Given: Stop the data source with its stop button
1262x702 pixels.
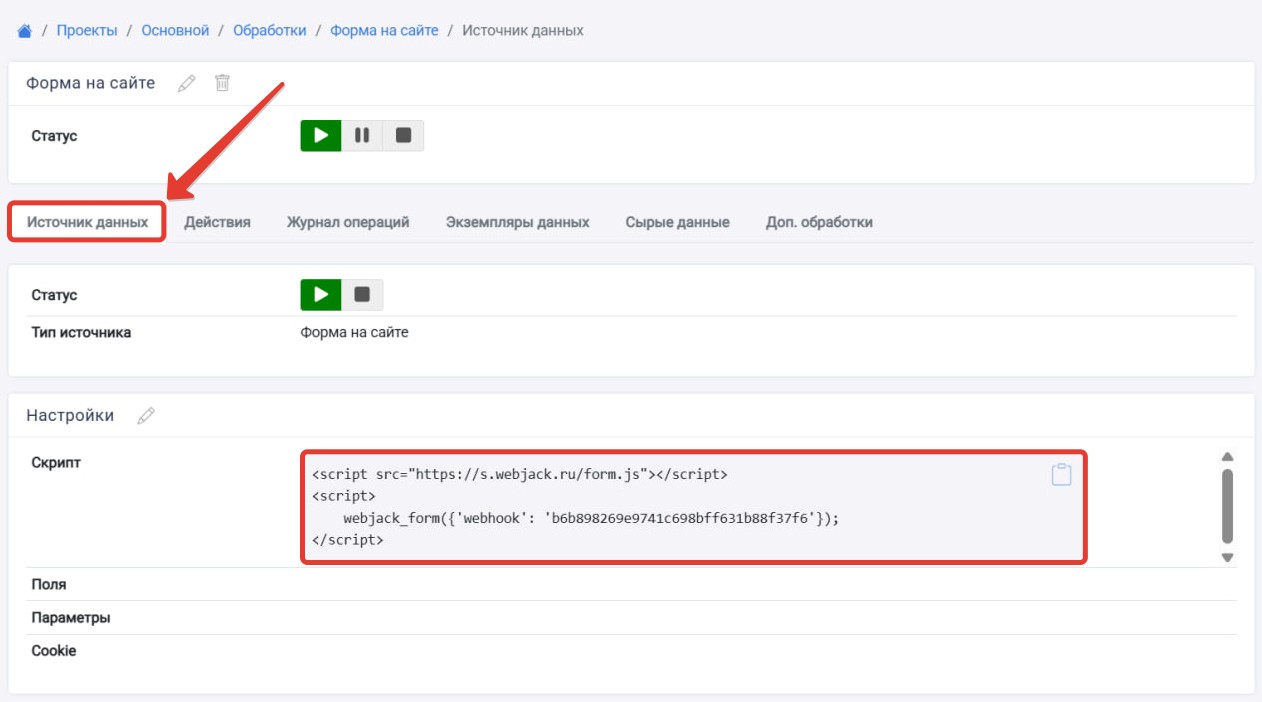Looking at the screenshot, I should (362, 295).
